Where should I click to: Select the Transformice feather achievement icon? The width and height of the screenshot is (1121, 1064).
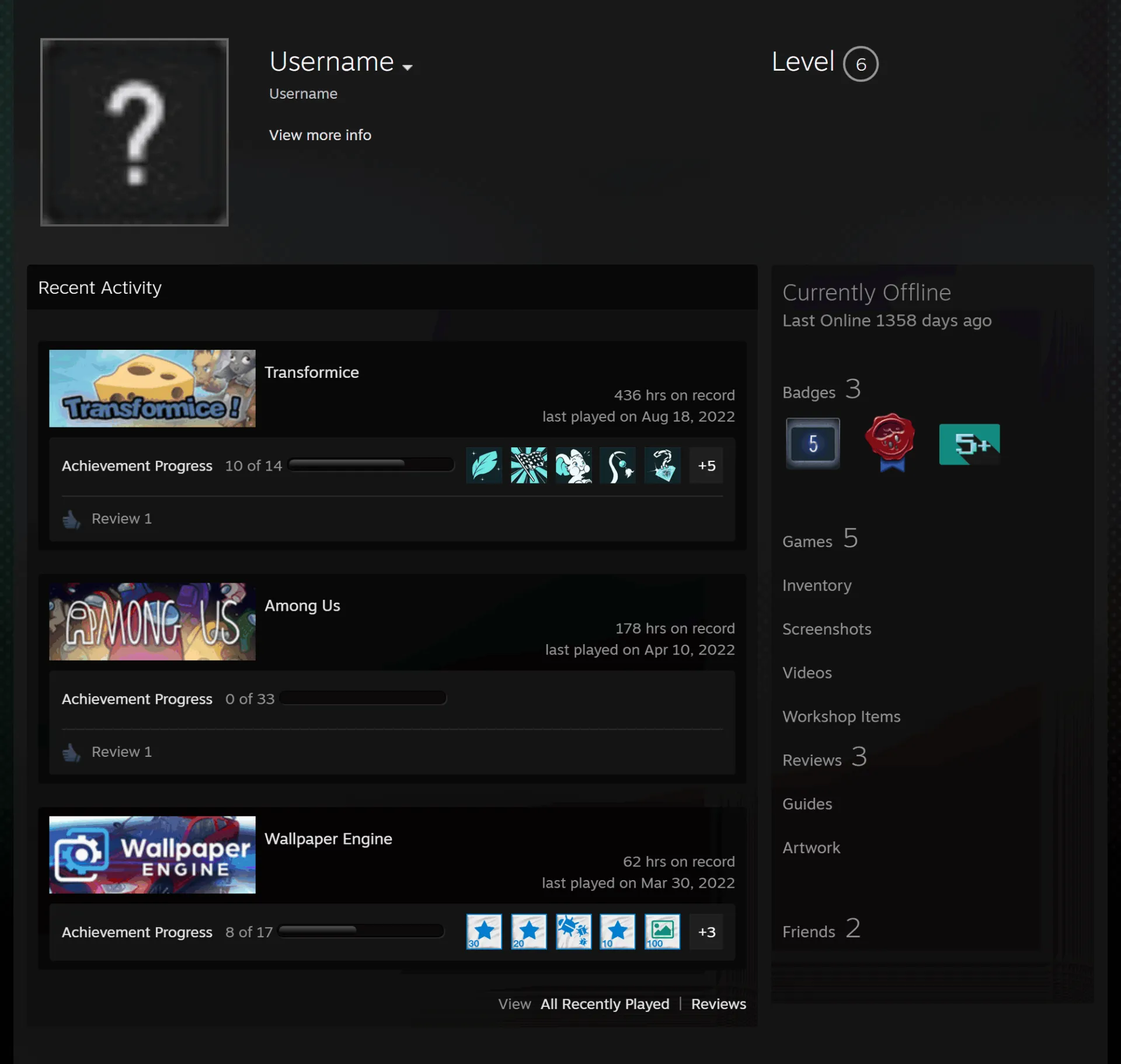click(x=484, y=465)
